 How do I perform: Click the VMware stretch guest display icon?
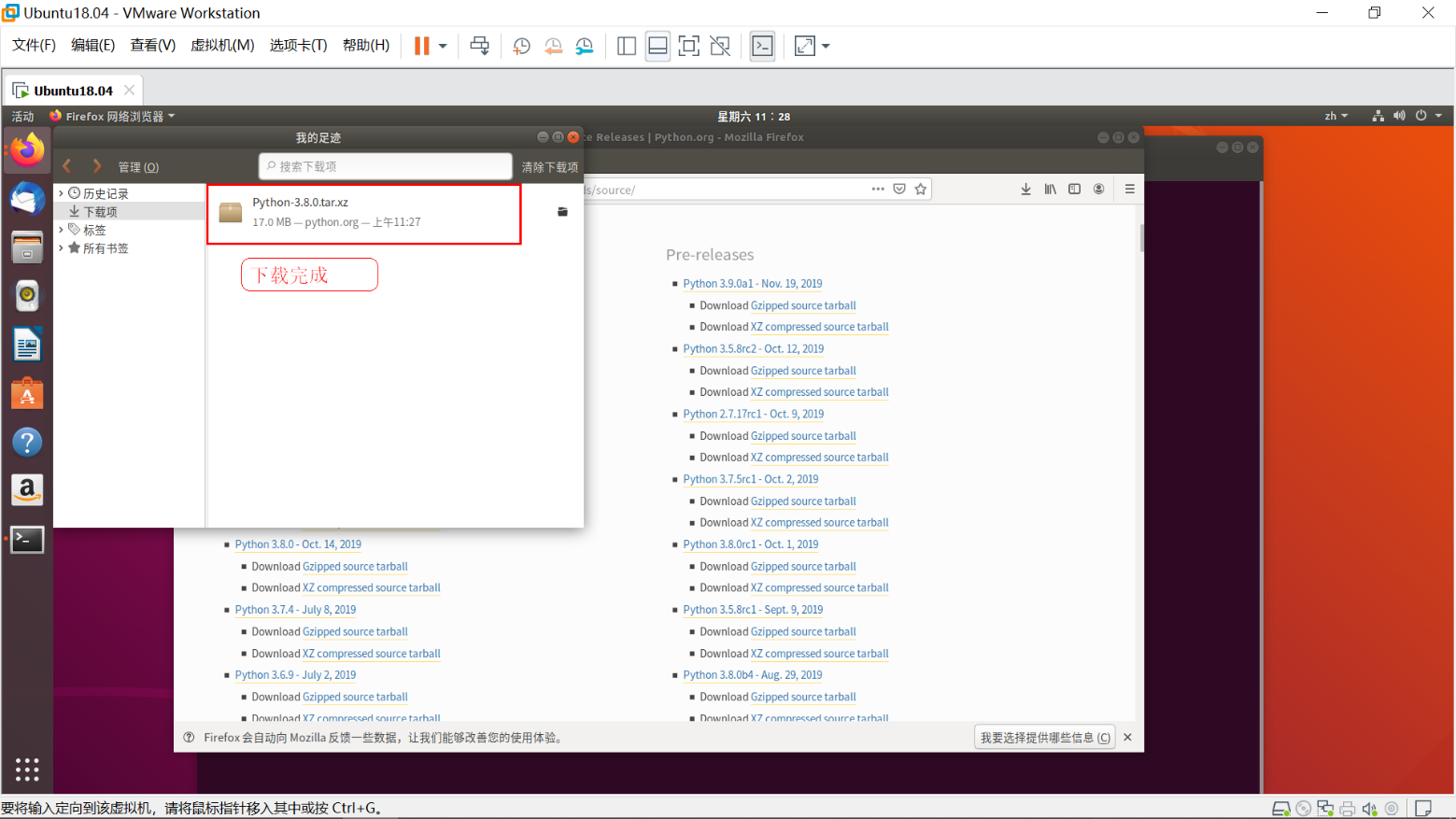pyautogui.click(x=804, y=46)
